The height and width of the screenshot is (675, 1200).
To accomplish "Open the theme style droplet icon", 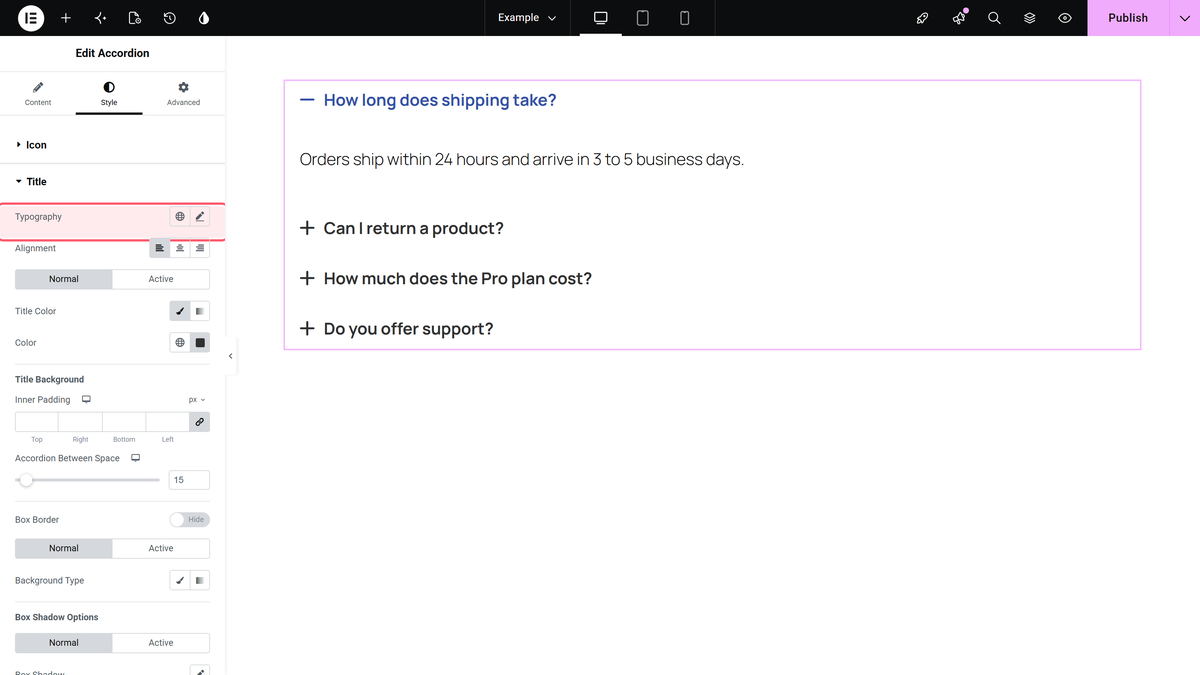I will tap(204, 18).
